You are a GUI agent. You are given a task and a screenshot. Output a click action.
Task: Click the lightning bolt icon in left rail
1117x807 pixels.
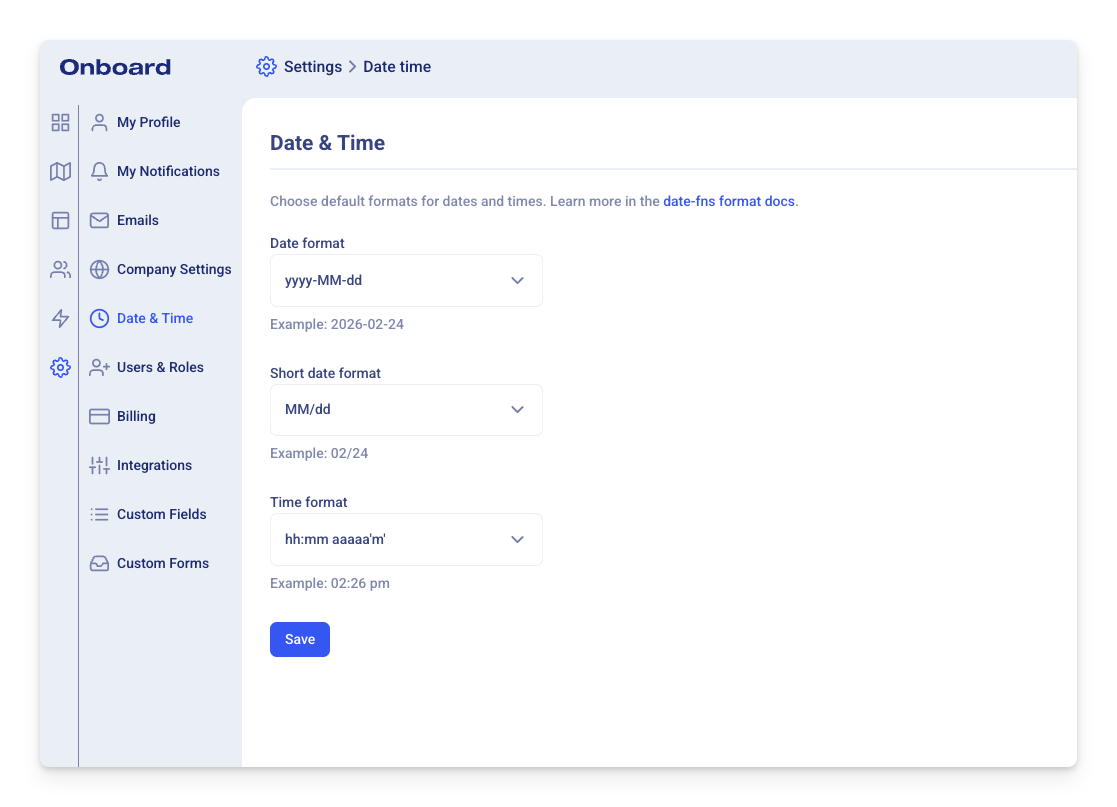click(61, 318)
